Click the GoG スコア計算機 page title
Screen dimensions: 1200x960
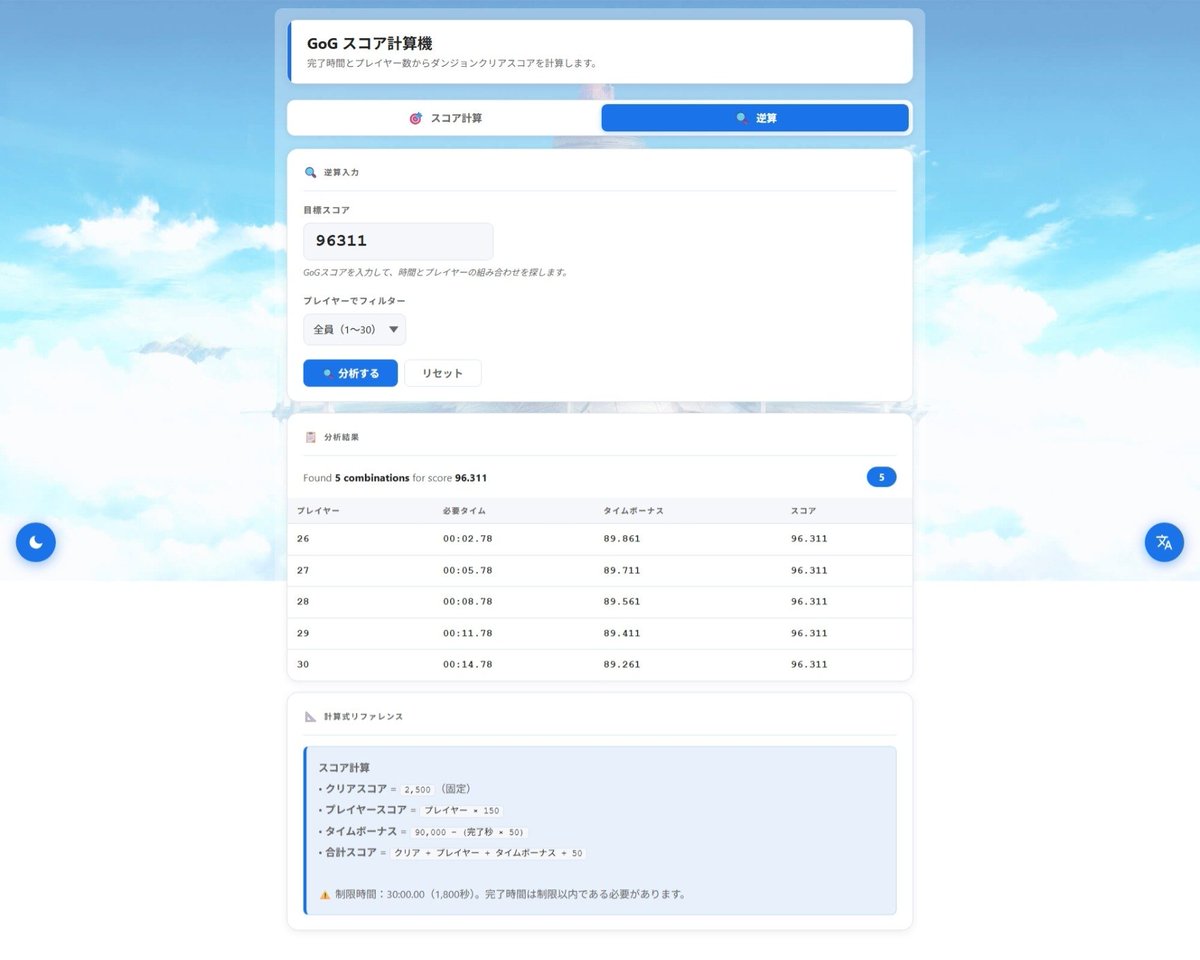pos(370,44)
